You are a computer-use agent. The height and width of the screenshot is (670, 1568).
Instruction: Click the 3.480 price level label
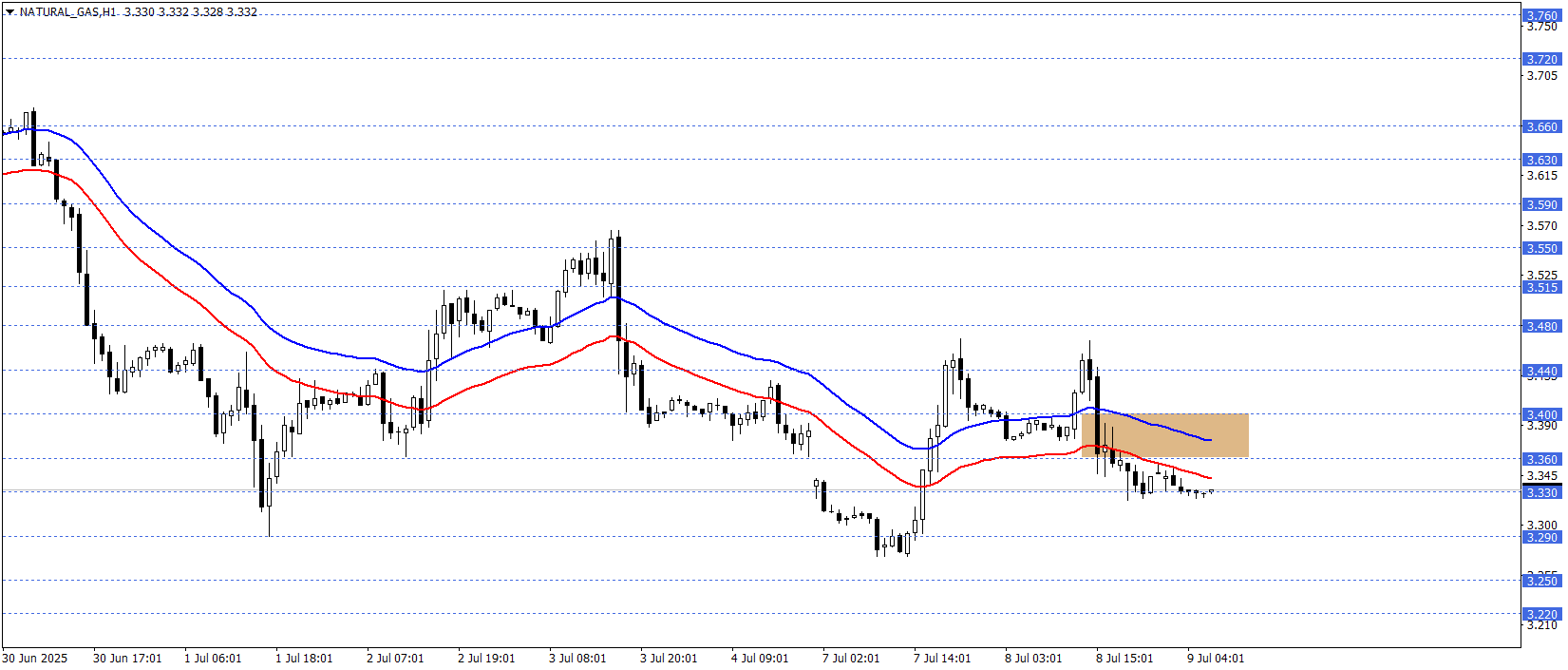coord(1541,326)
